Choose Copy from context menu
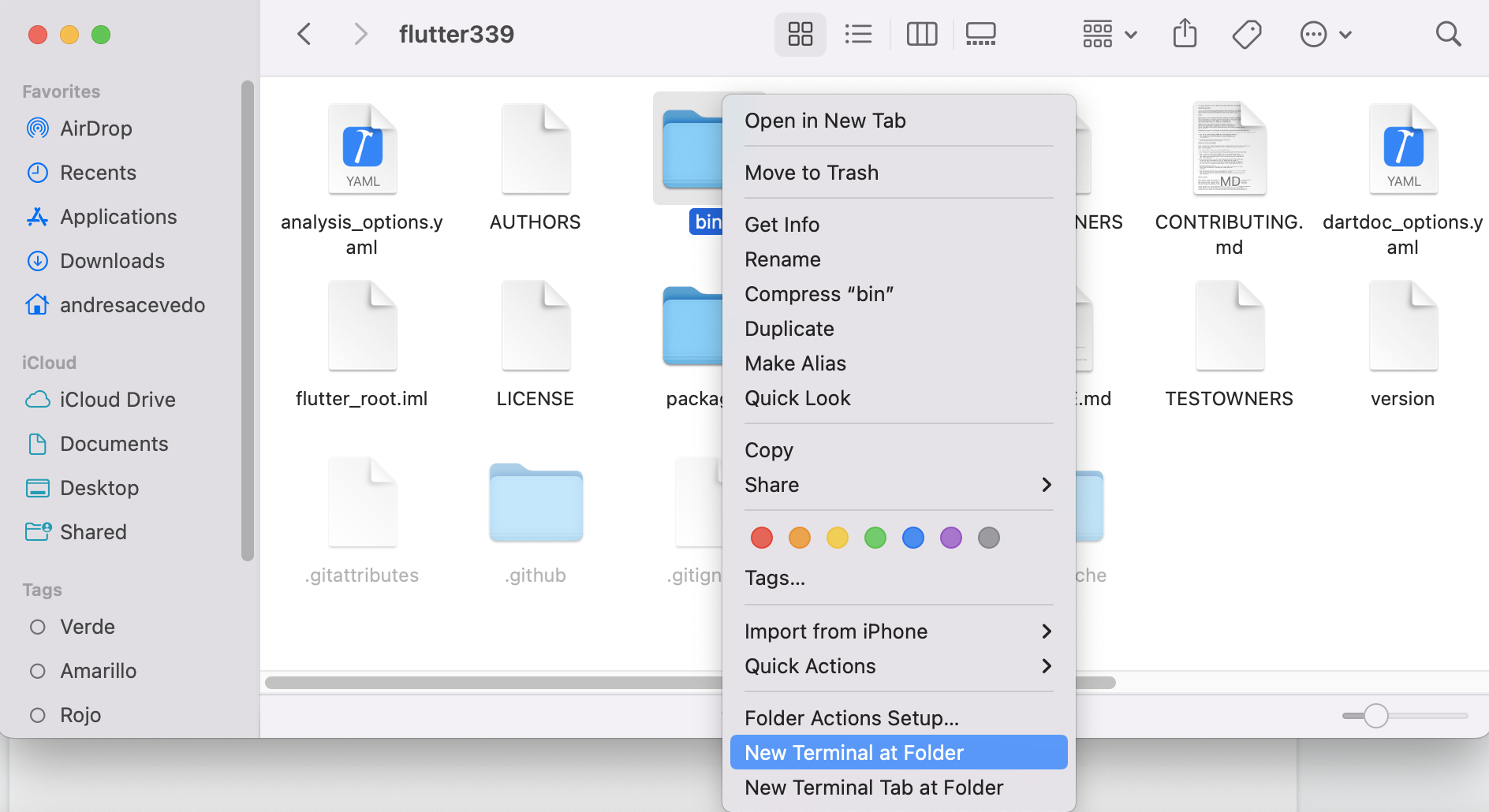Viewport: 1489px width, 812px height. coord(899,450)
